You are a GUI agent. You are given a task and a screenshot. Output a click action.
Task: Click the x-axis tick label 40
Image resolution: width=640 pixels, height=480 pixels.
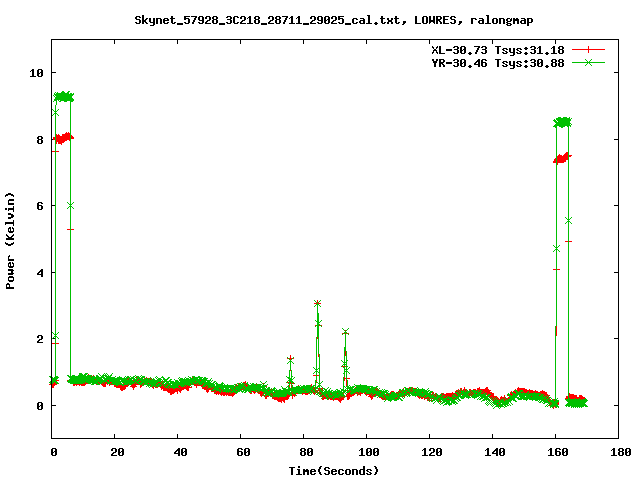click(x=180, y=452)
